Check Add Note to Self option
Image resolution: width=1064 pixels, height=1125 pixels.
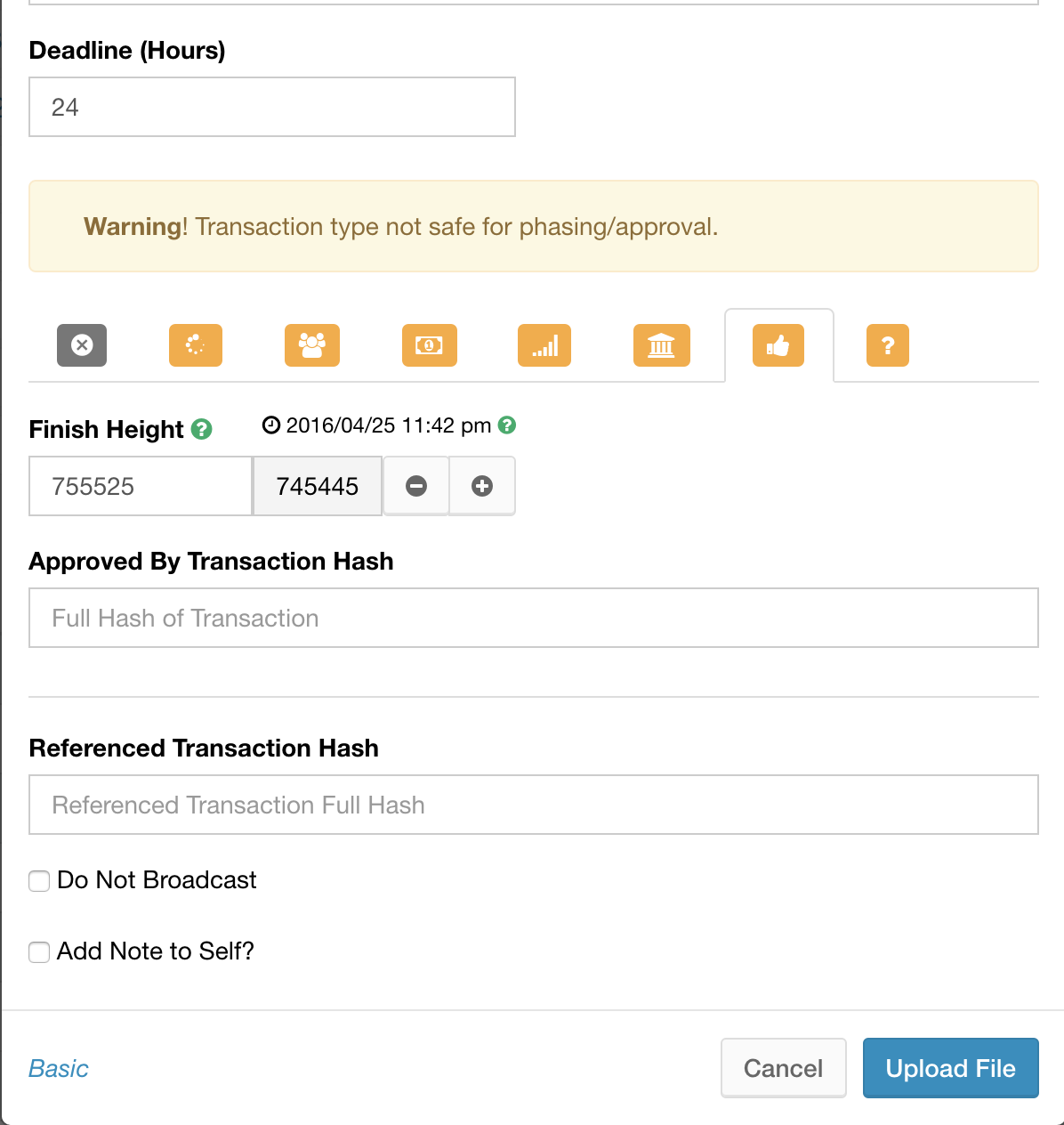coord(39,952)
